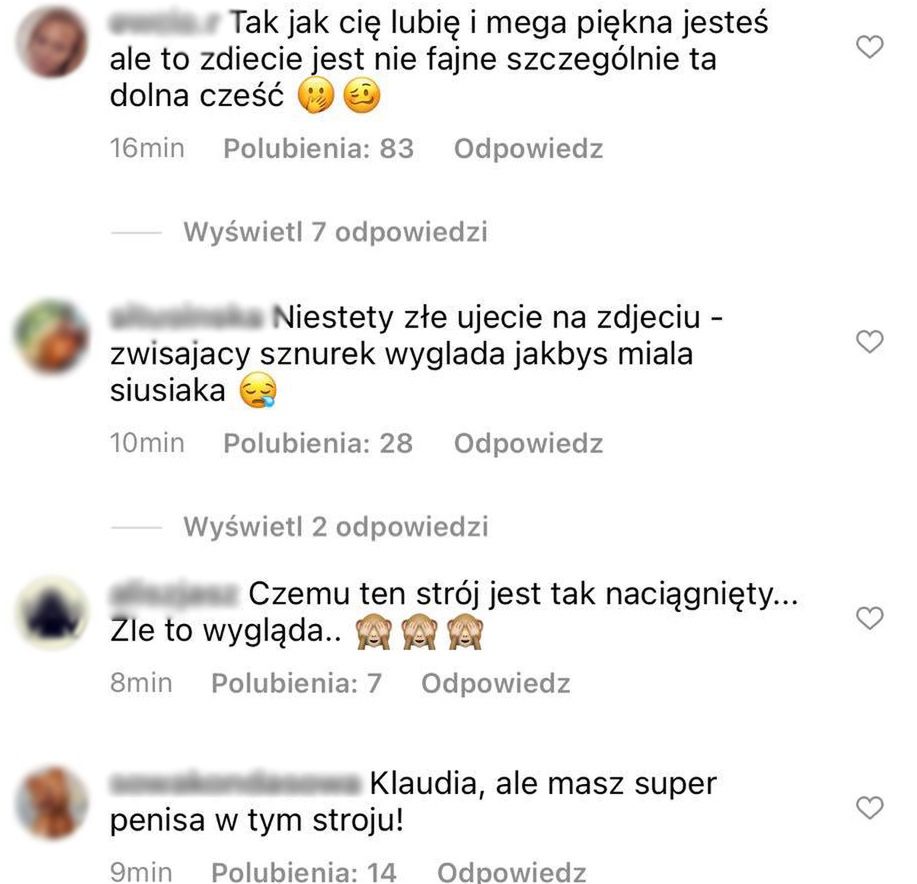The image size is (917, 884).
Task: Like the comment about "dolna cześć"
Action: tap(870, 47)
